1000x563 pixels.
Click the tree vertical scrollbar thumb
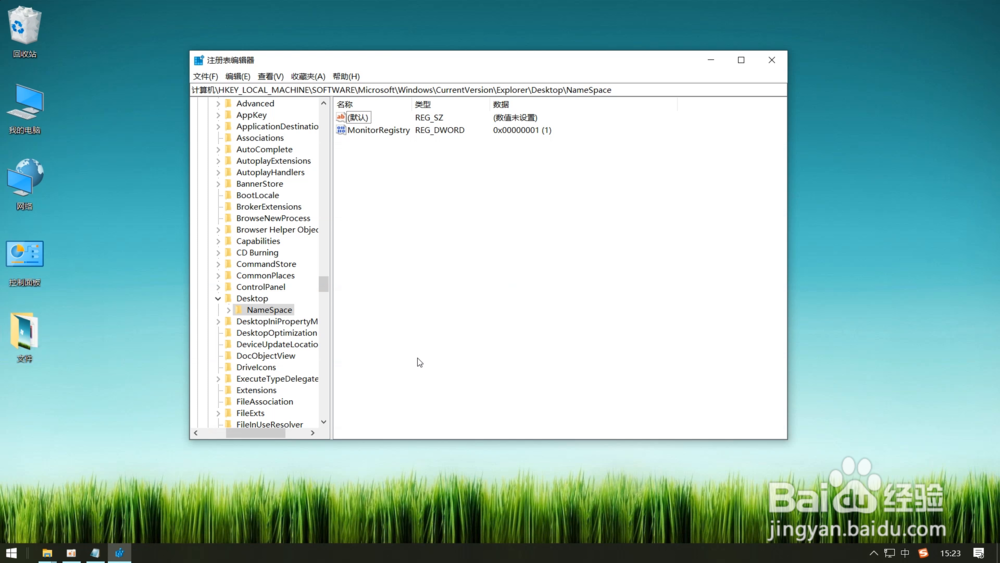pos(324,284)
